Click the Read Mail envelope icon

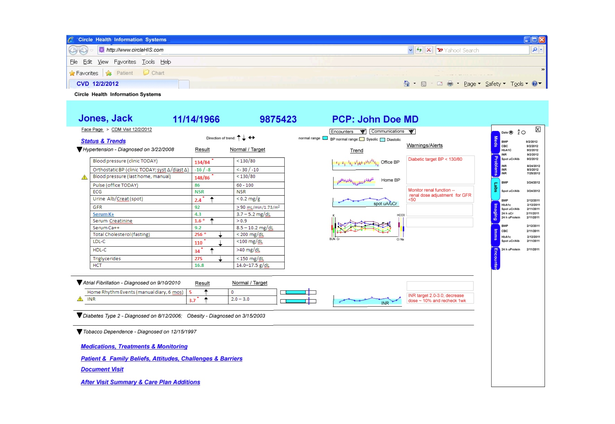[440, 84]
